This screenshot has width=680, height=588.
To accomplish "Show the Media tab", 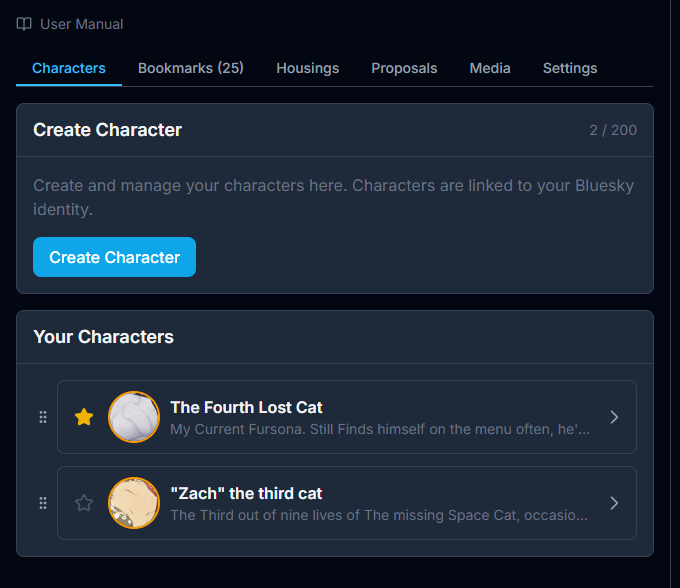I will click(x=490, y=68).
